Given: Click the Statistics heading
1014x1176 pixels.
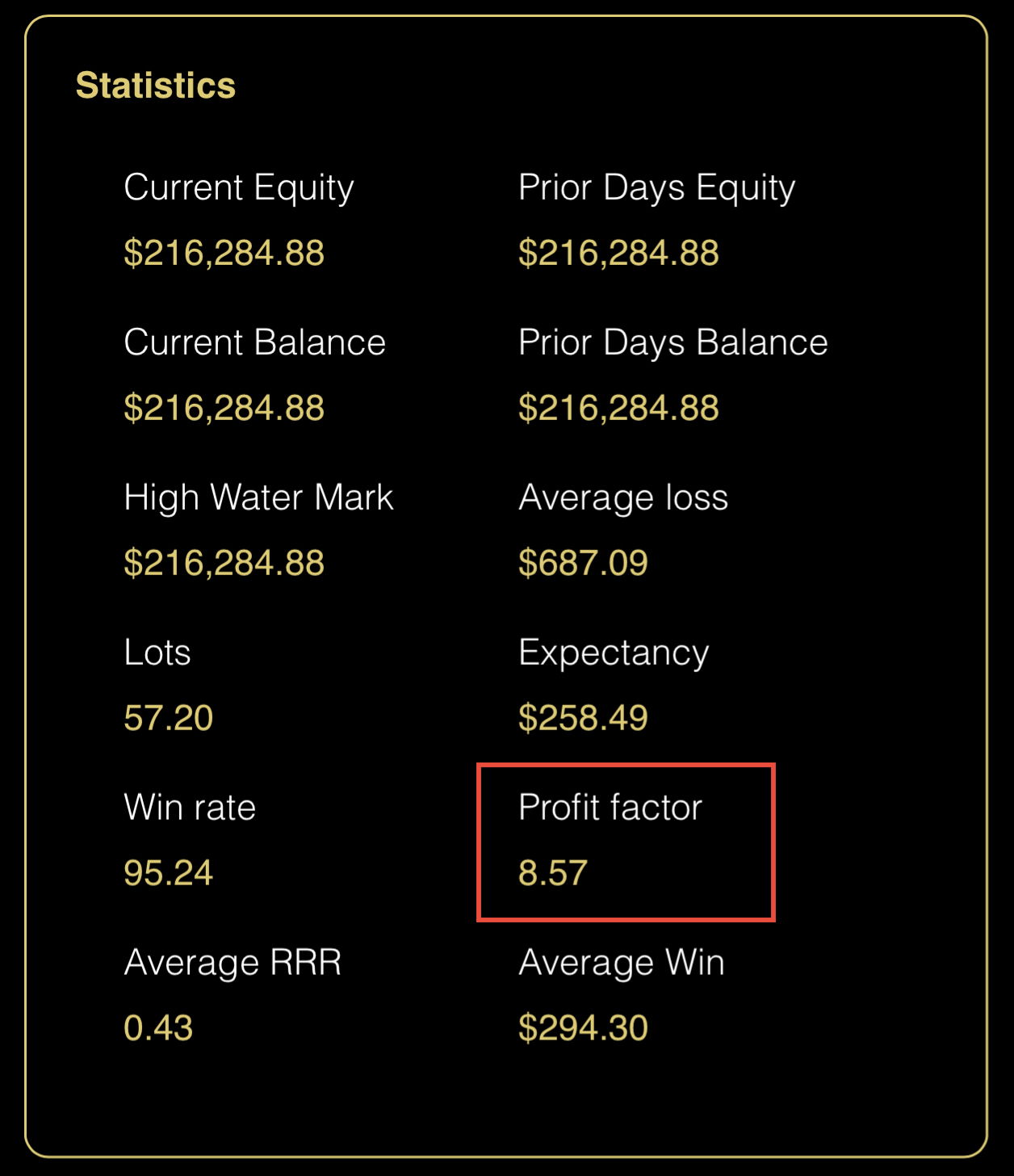Looking at the screenshot, I should pyautogui.click(x=155, y=86).
